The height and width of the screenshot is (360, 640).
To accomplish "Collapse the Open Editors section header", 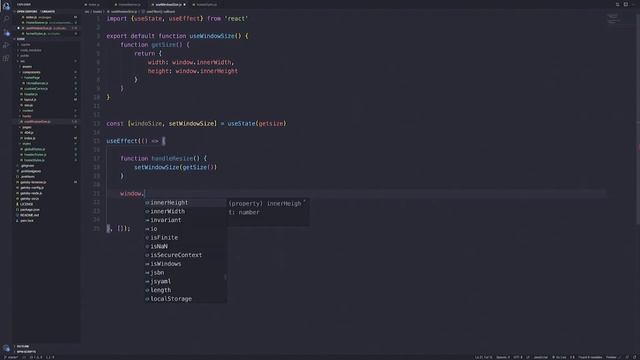I will (x=47, y=11).
